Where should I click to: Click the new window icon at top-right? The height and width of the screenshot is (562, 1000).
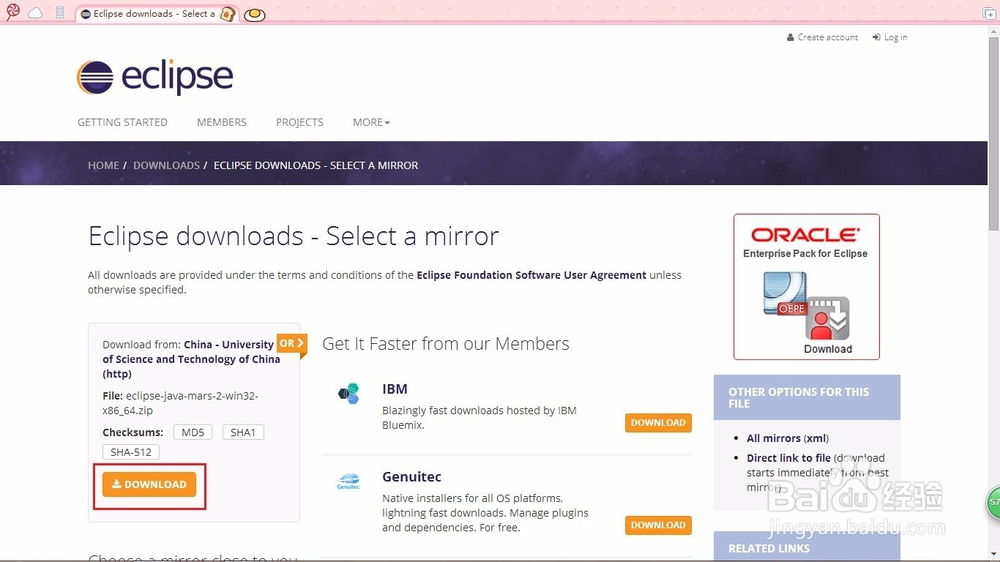point(989,13)
